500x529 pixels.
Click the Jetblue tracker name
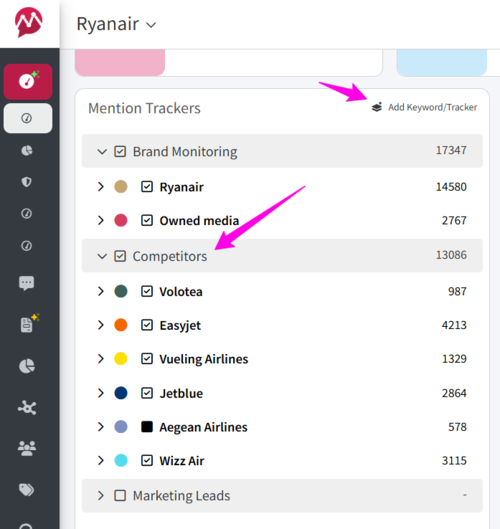pos(181,393)
